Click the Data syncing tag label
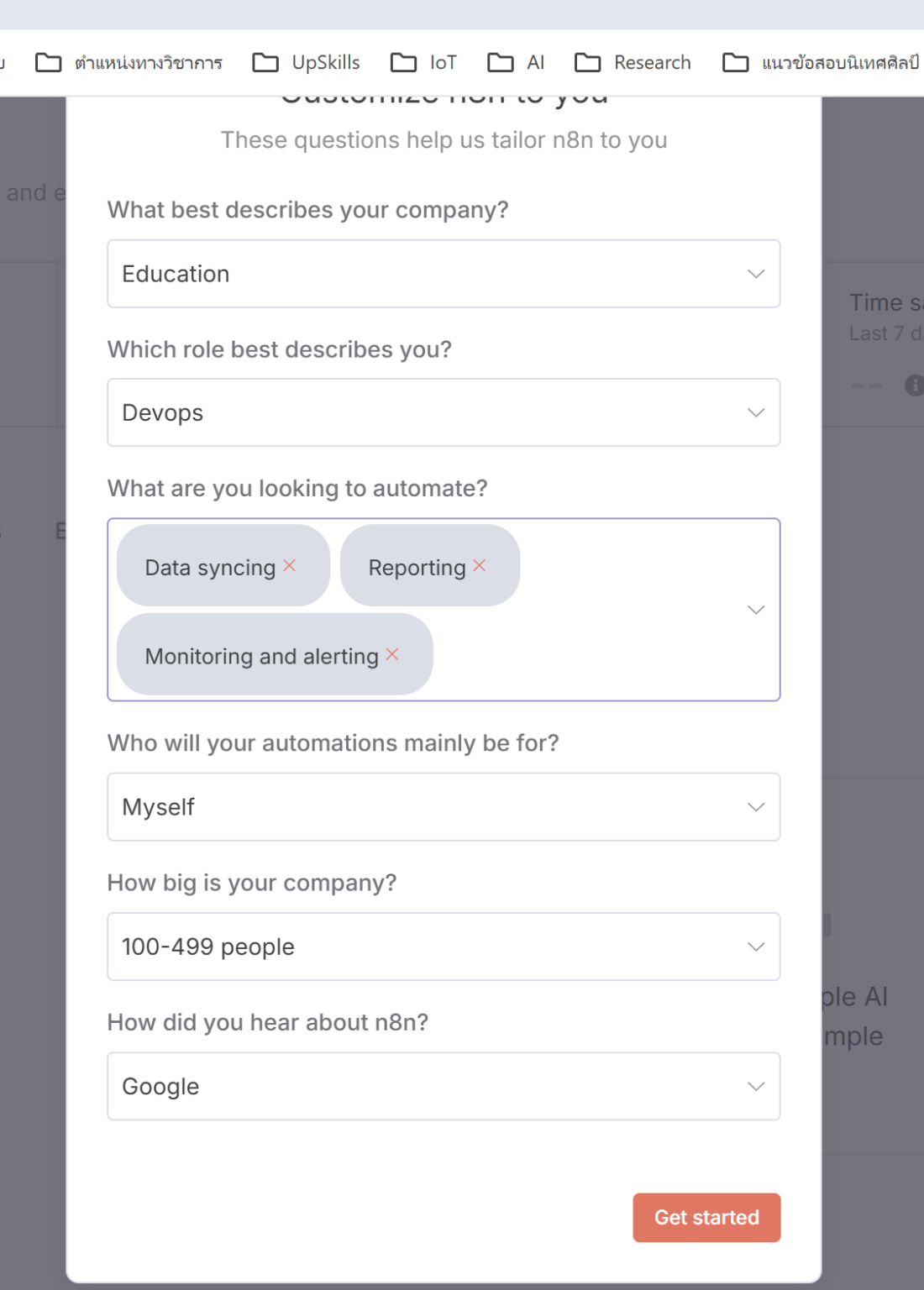Viewport: 924px width, 1290px height. pyautogui.click(x=210, y=568)
